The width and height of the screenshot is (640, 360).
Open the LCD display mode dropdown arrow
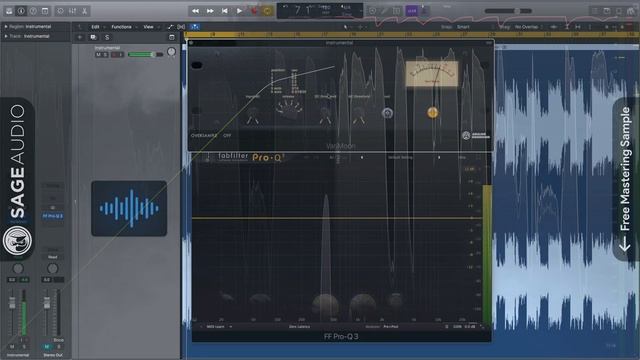360,11
